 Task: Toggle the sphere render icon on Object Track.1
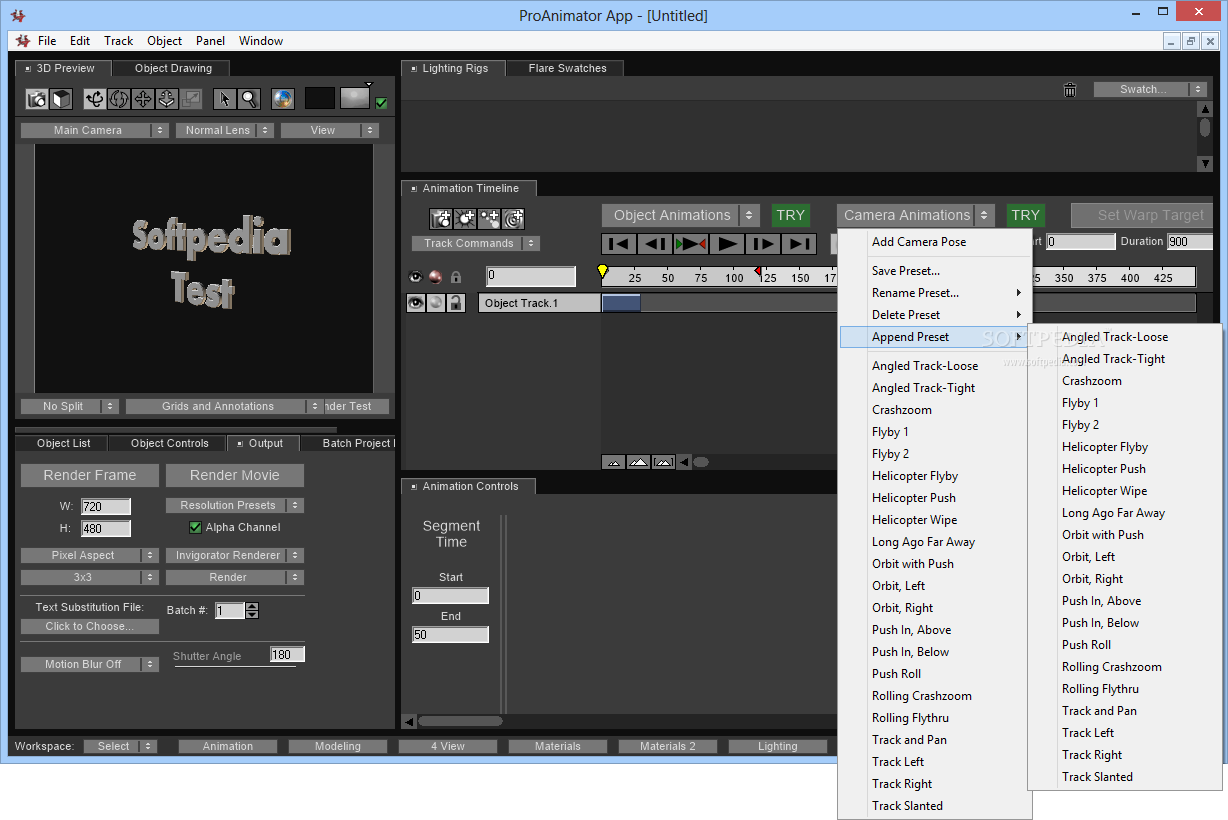point(436,303)
